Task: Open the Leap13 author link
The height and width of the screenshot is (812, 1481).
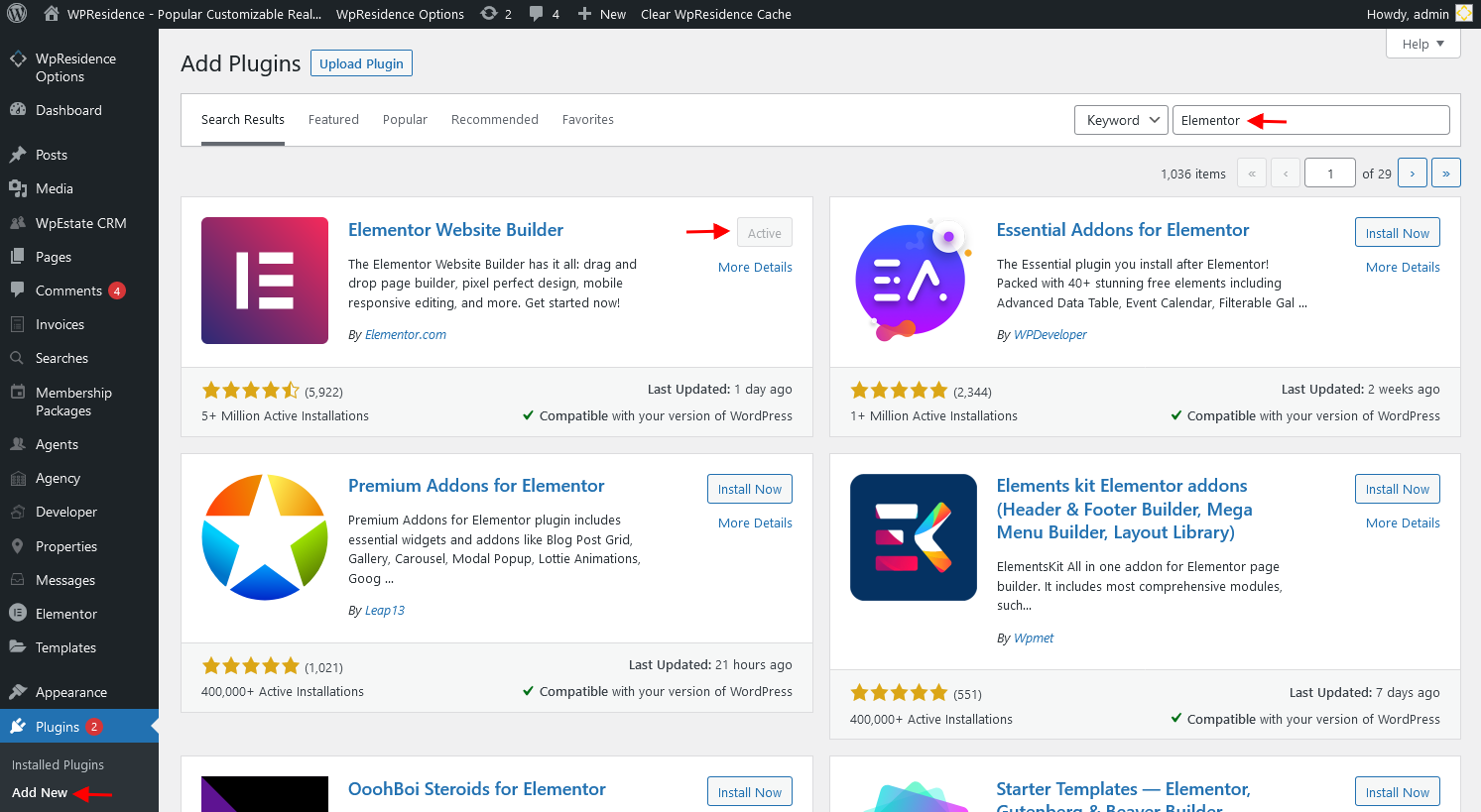Action: coord(385,610)
